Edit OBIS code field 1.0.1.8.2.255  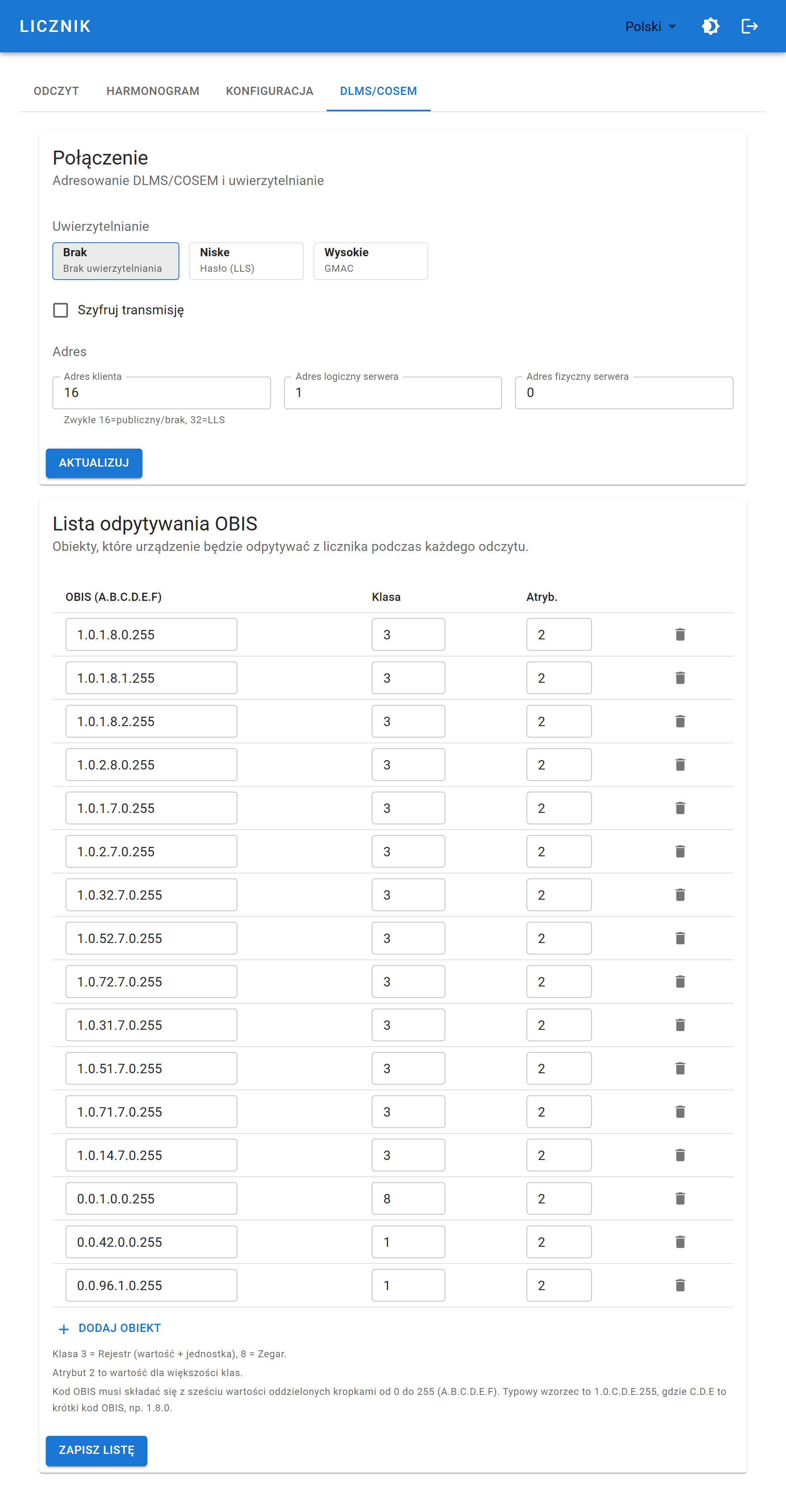coord(151,721)
